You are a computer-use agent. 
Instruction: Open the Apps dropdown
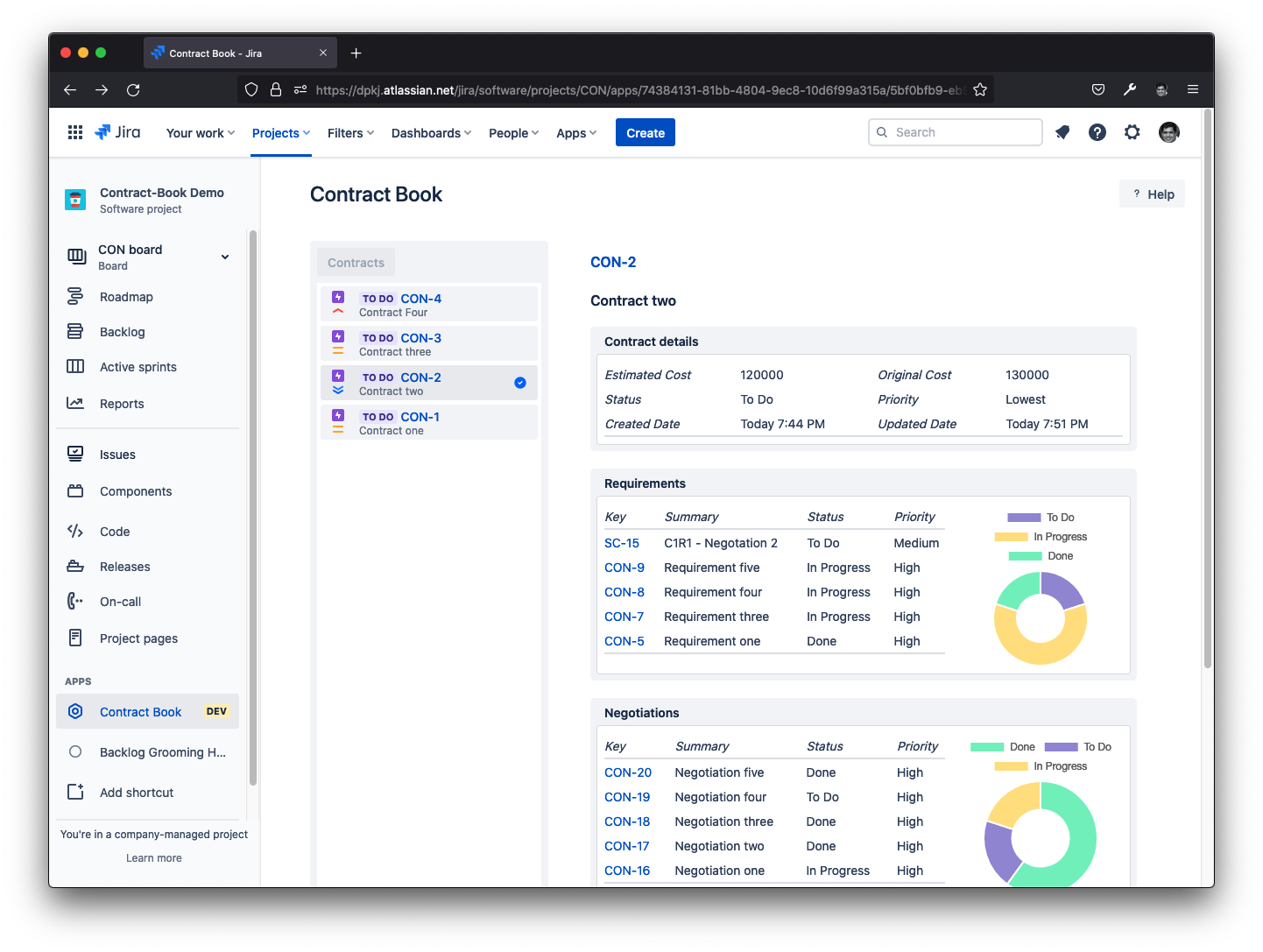pyautogui.click(x=576, y=133)
